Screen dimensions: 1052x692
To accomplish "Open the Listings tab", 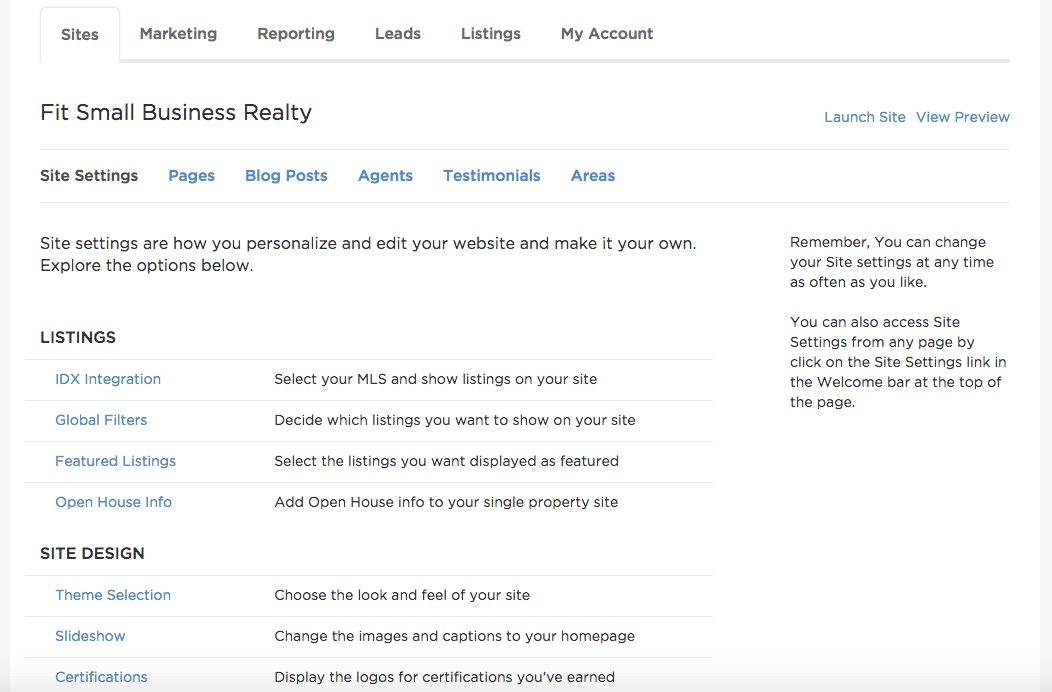I will point(490,34).
